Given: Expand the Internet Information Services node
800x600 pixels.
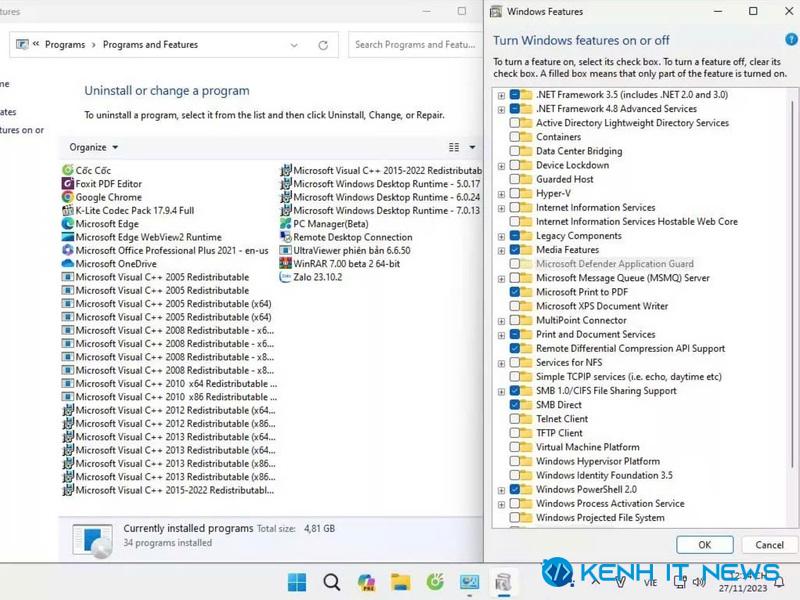Looking at the screenshot, I should [501, 208].
